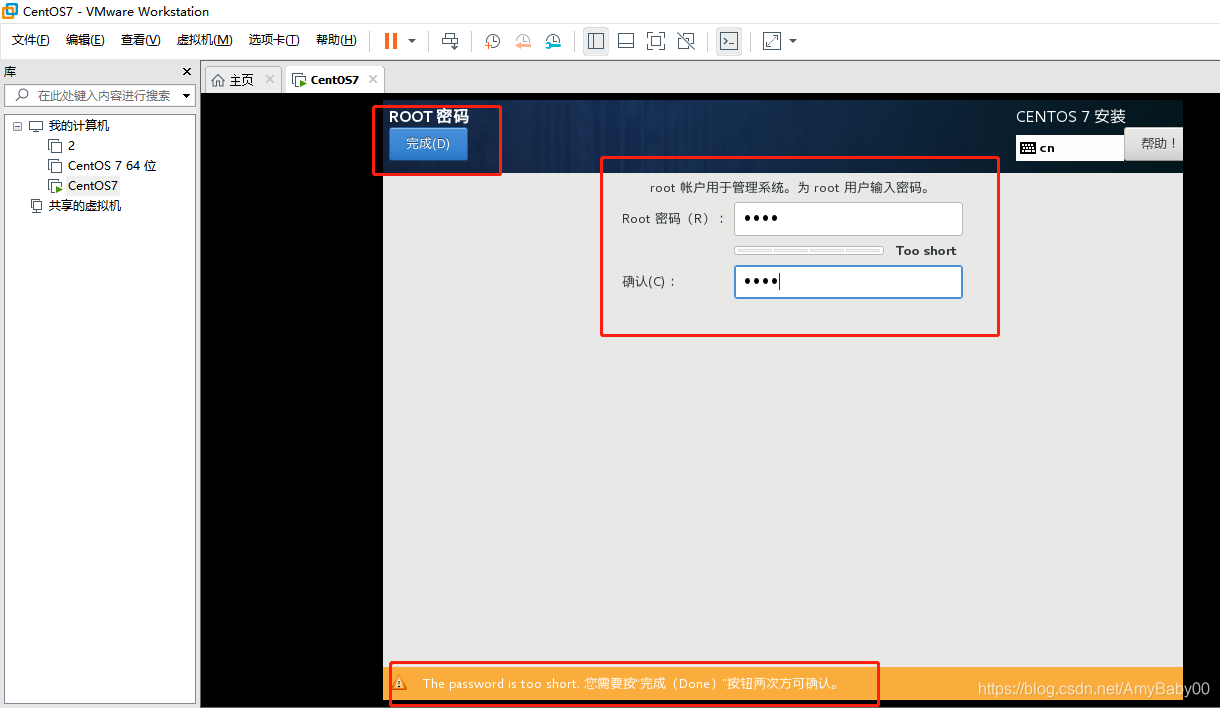Select 我的计算机 in the library
The image size is (1220, 708).
[x=79, y=126]
